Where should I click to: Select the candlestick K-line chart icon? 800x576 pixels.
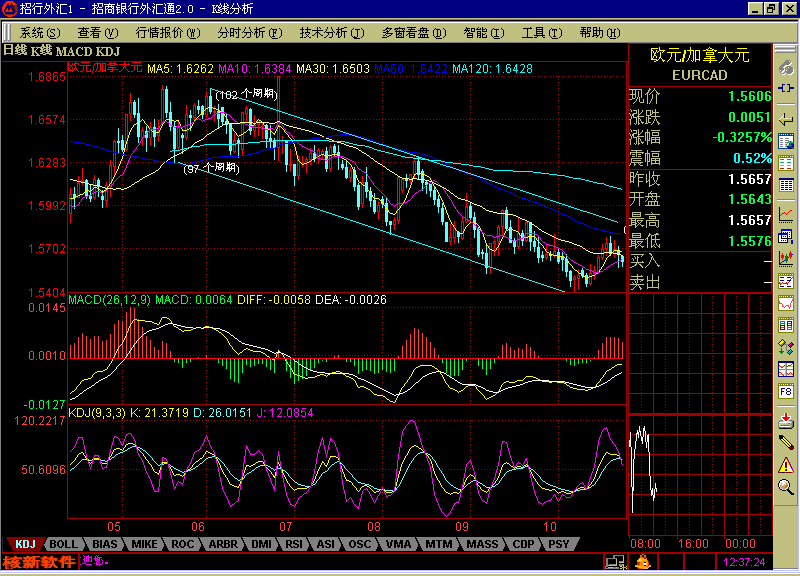(x=786, y=259)
